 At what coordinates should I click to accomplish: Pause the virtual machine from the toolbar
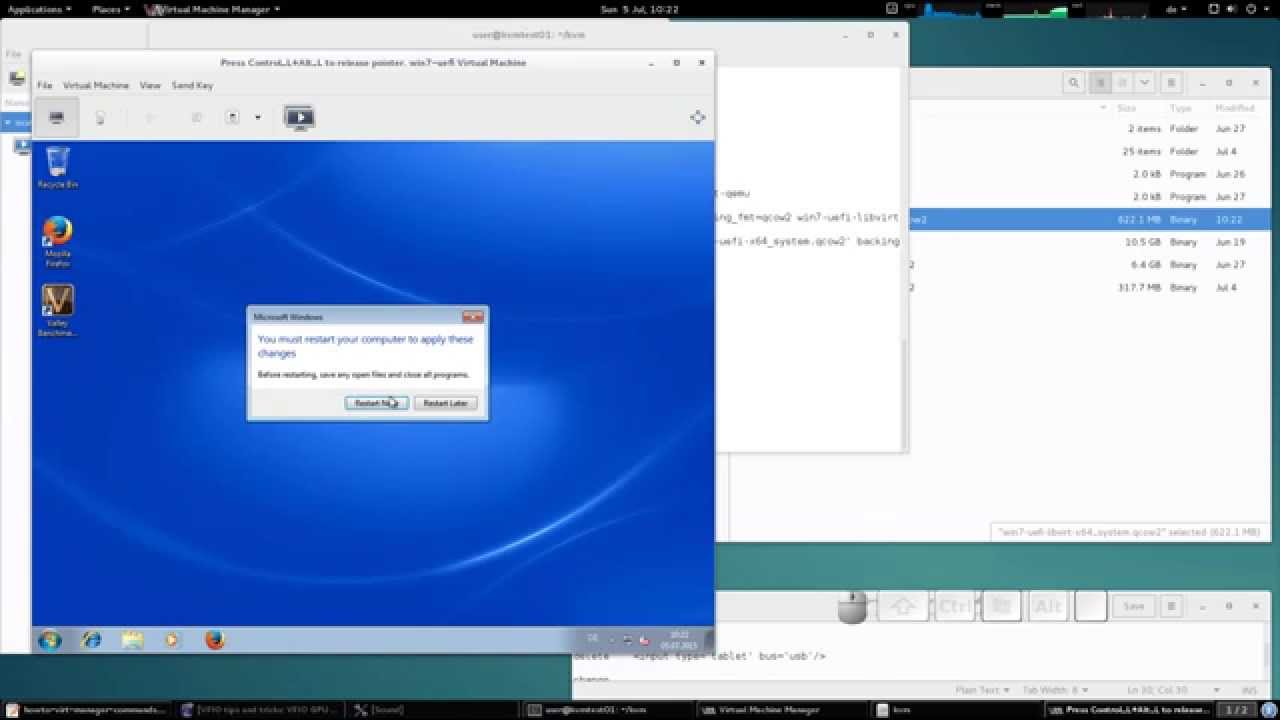pyautogui.click(x=196, y=118)
